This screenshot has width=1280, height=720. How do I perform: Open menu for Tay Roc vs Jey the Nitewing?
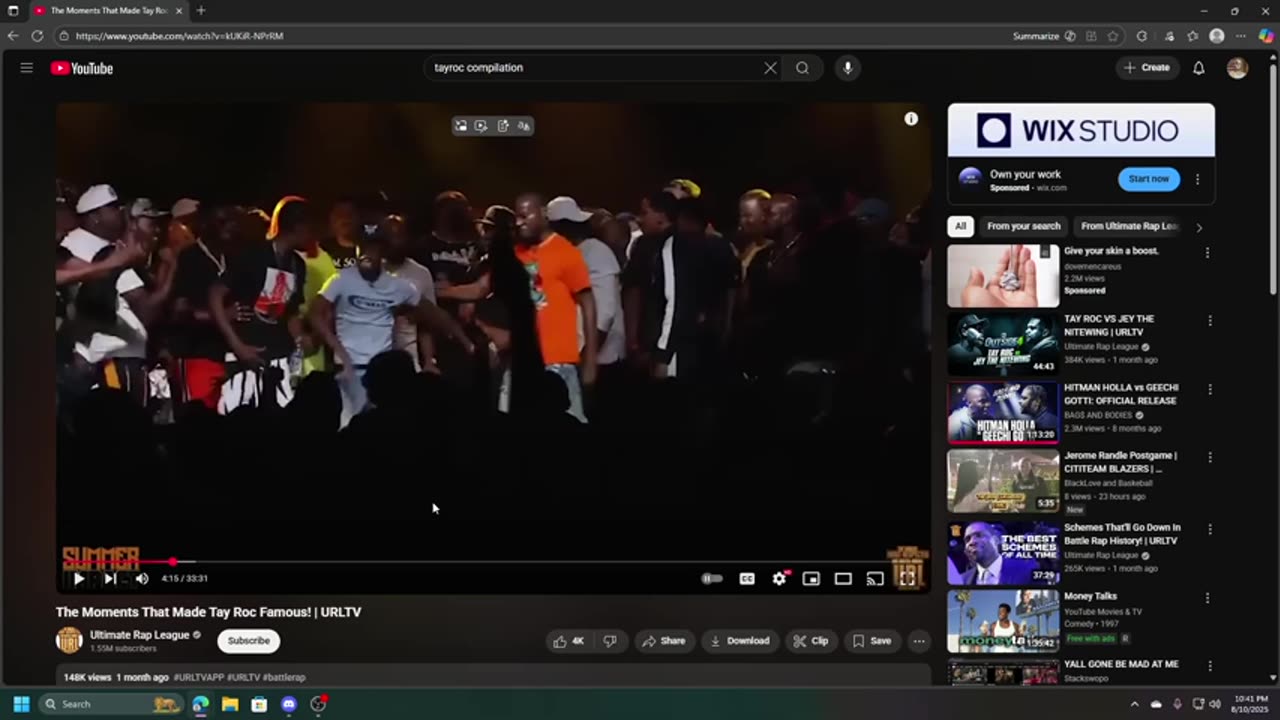1210,321
